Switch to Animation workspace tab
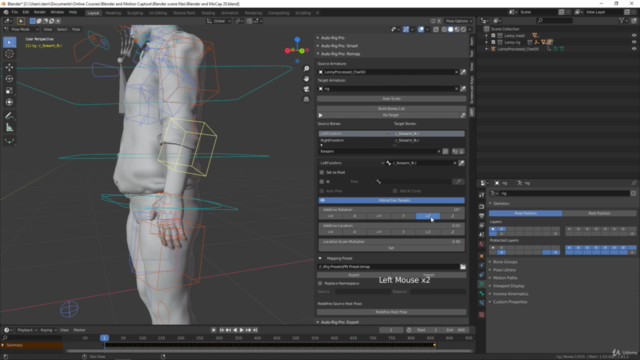The height and width of the screenshot is (360, 640). [x=229, y=13]
